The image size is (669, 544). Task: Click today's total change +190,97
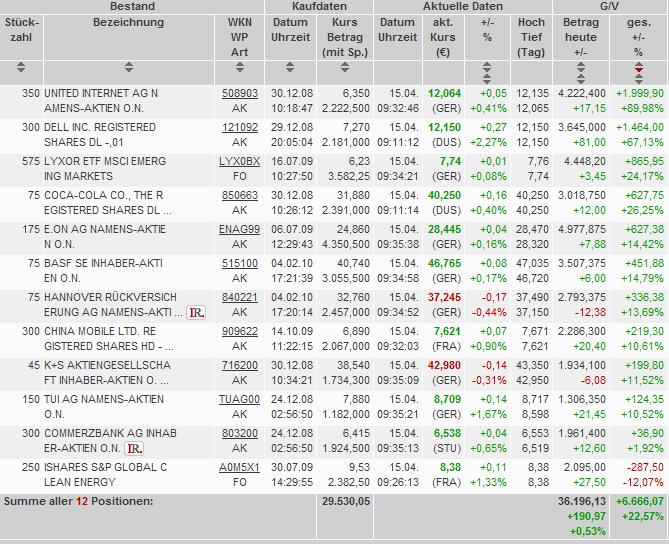coord(586,516)
